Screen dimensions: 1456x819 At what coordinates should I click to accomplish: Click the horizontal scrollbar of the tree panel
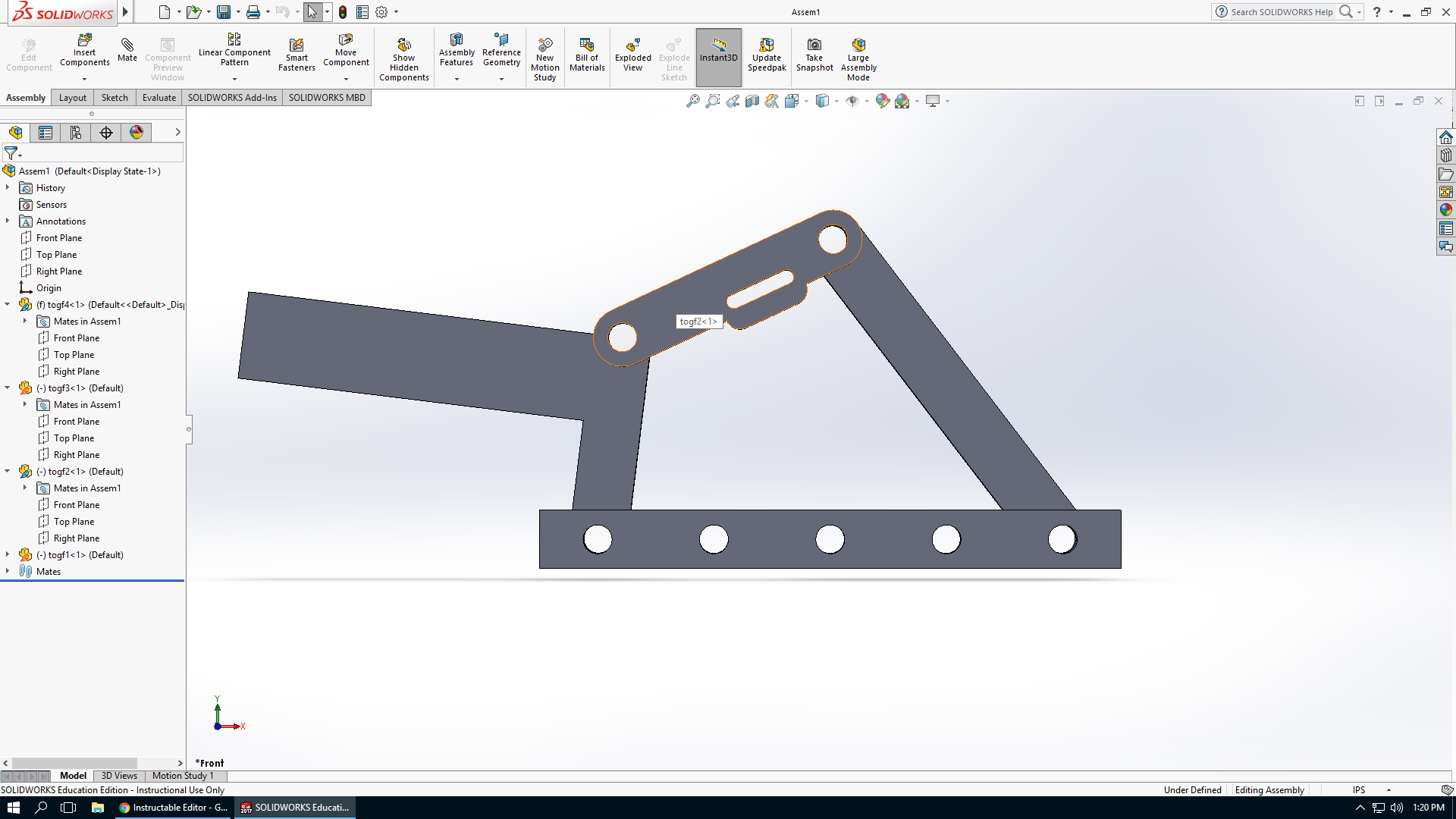74,763
